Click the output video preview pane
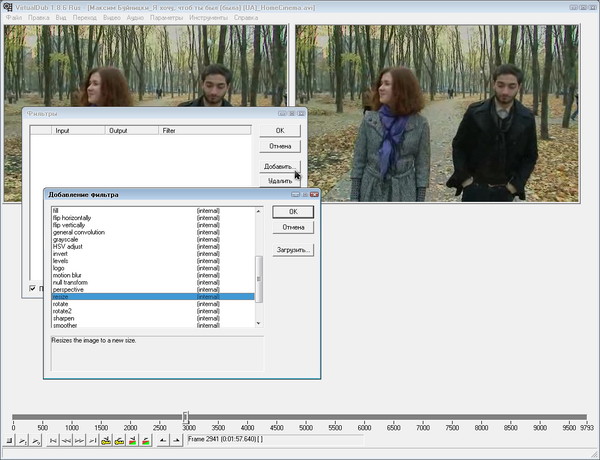The image size is (600, 460). (437, 113)
